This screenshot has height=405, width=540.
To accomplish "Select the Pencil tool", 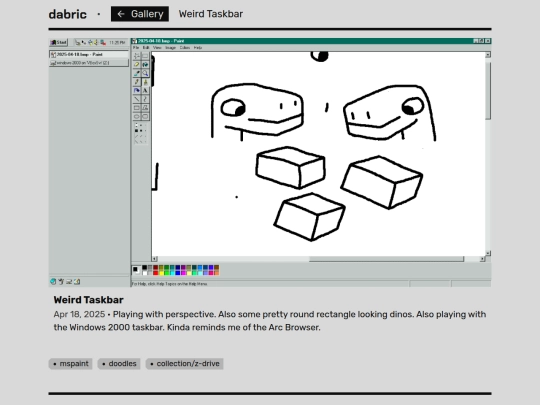I will pos(137,82).
